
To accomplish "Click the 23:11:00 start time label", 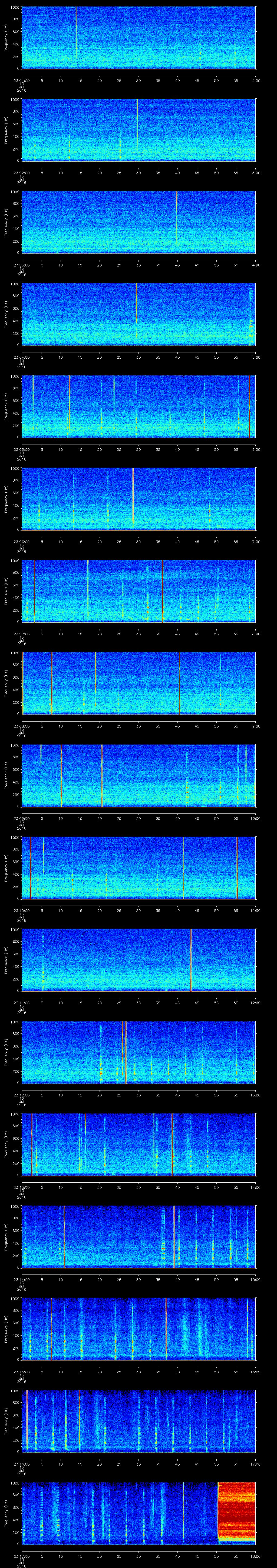I will pos(21,1003).
